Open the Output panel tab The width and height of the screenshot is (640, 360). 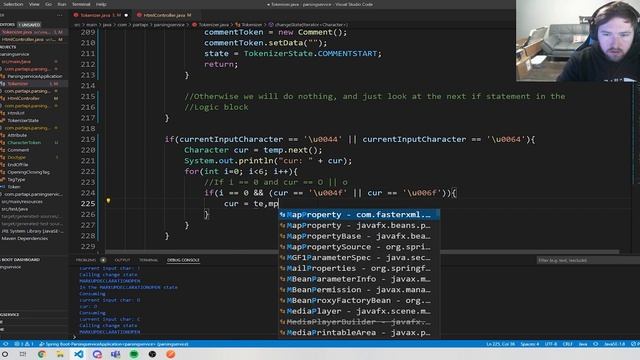[x=122, y=260]
